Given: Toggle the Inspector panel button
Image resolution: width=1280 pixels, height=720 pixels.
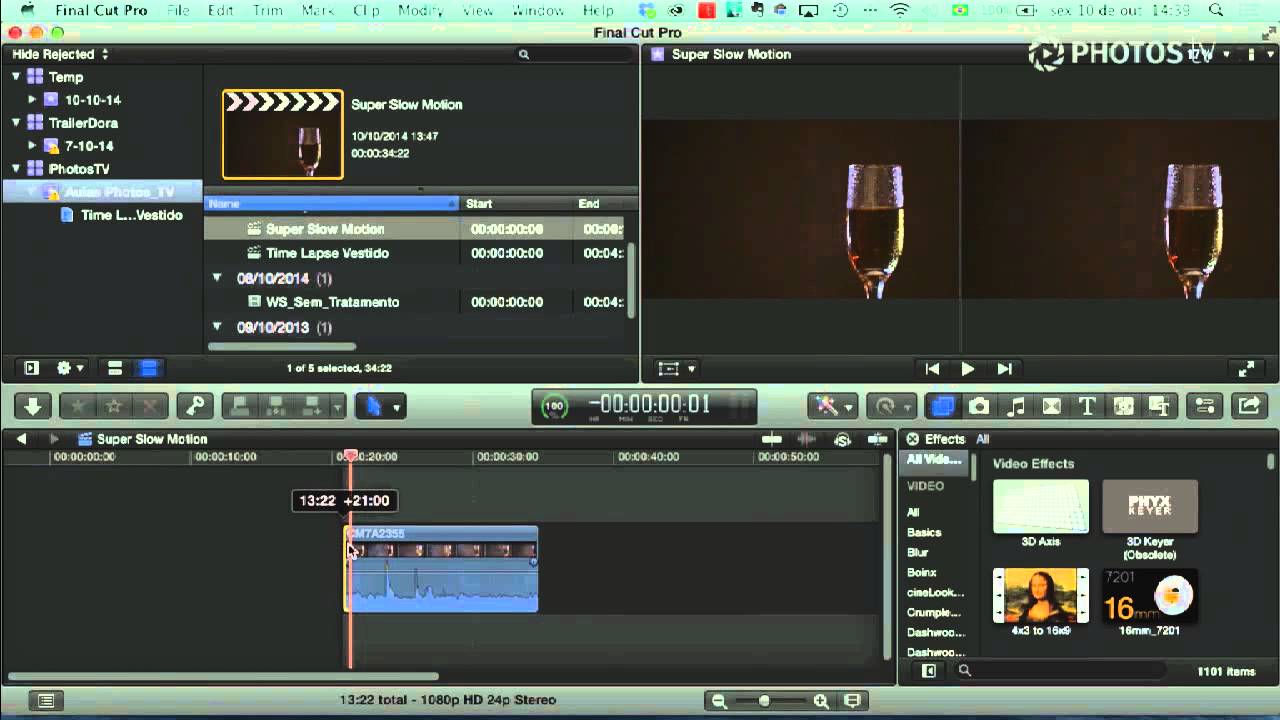Looking at the screenshot, I should (1204, 406).
